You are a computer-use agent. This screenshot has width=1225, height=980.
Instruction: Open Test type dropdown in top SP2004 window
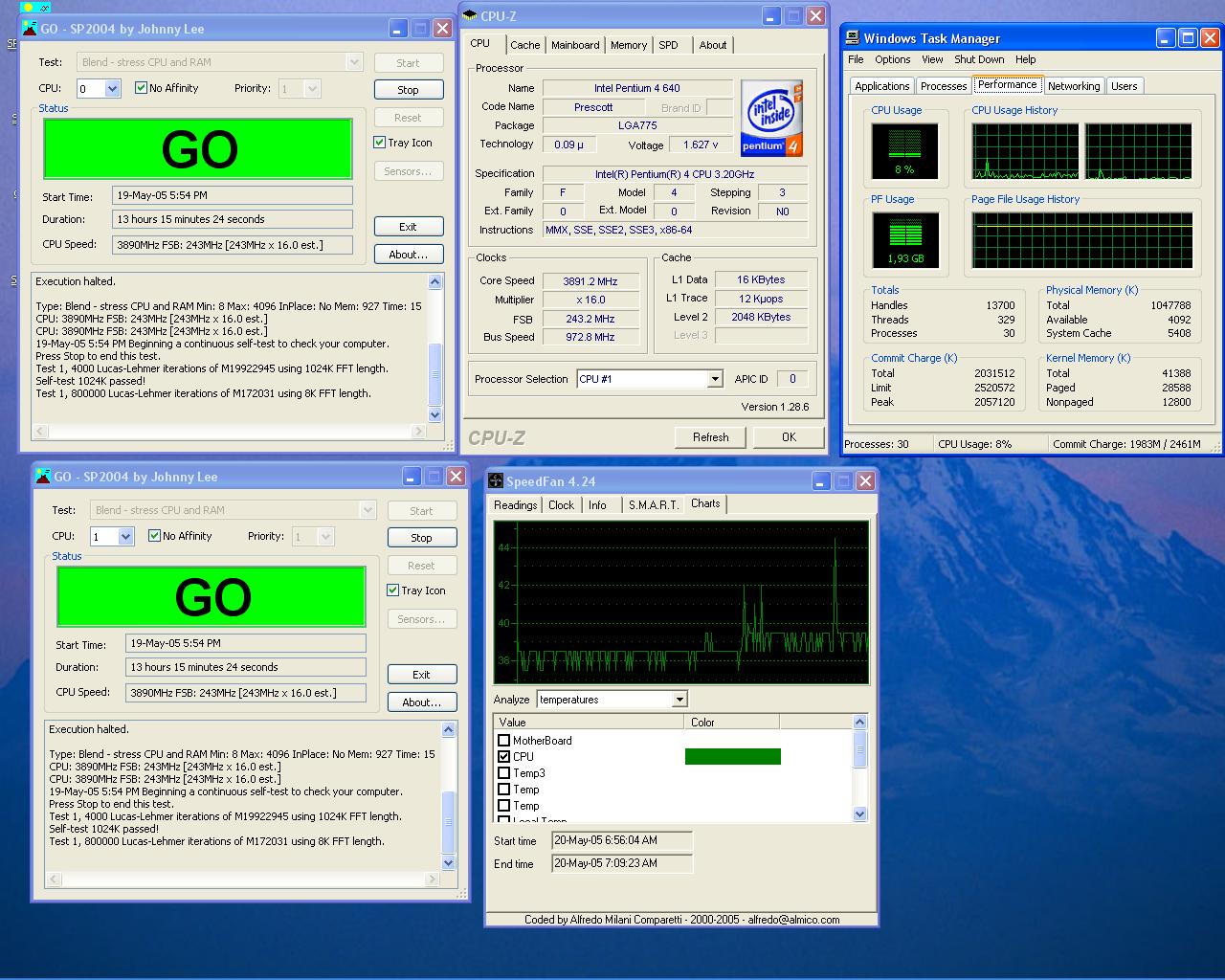tap(354, 62)
